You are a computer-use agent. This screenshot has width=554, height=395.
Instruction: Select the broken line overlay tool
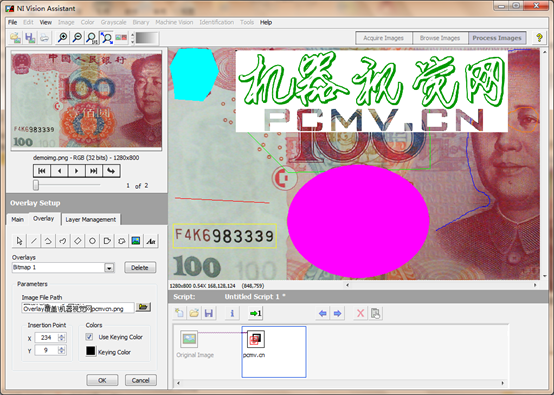pos(48,241)
